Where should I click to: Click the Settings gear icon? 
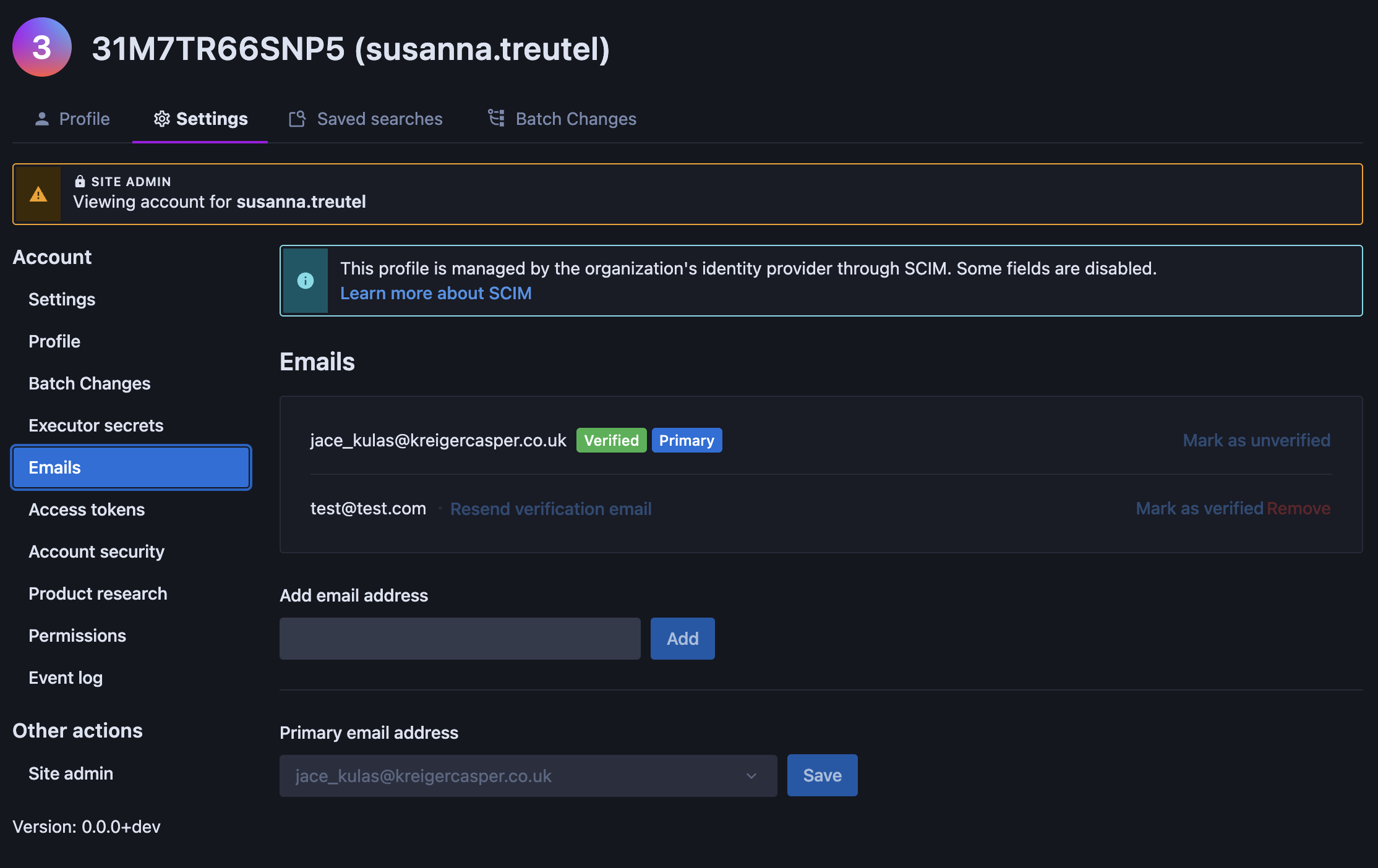tap(161, 119)
